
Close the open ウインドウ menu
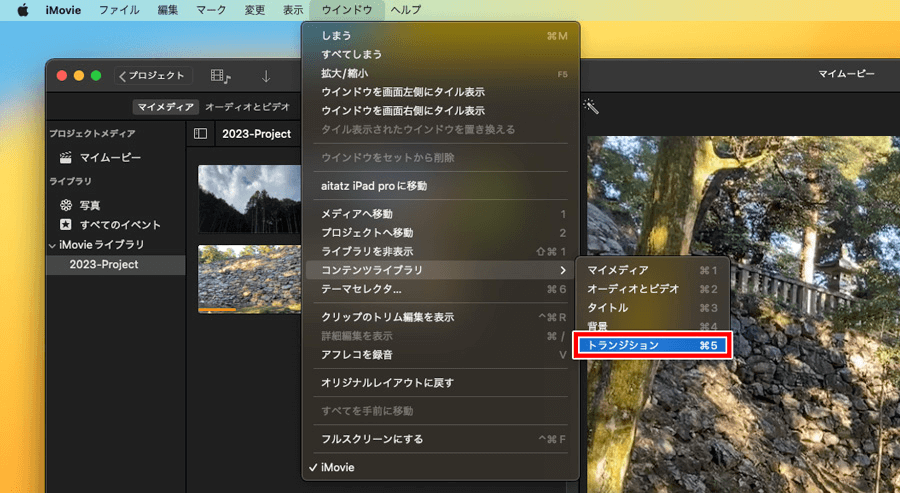click(x=347, y=10)
